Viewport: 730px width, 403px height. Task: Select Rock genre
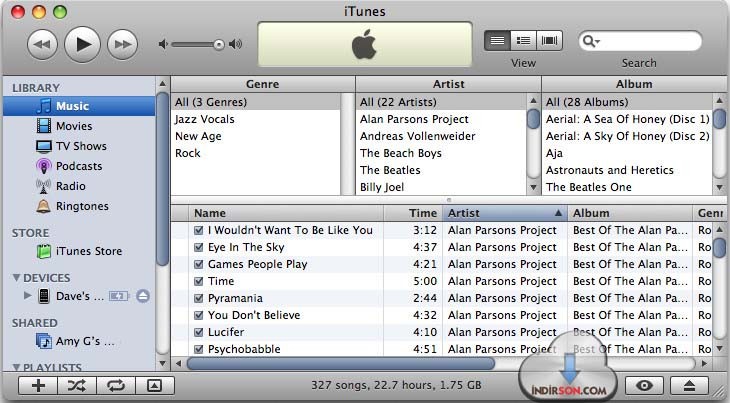(x=256, y=153)
